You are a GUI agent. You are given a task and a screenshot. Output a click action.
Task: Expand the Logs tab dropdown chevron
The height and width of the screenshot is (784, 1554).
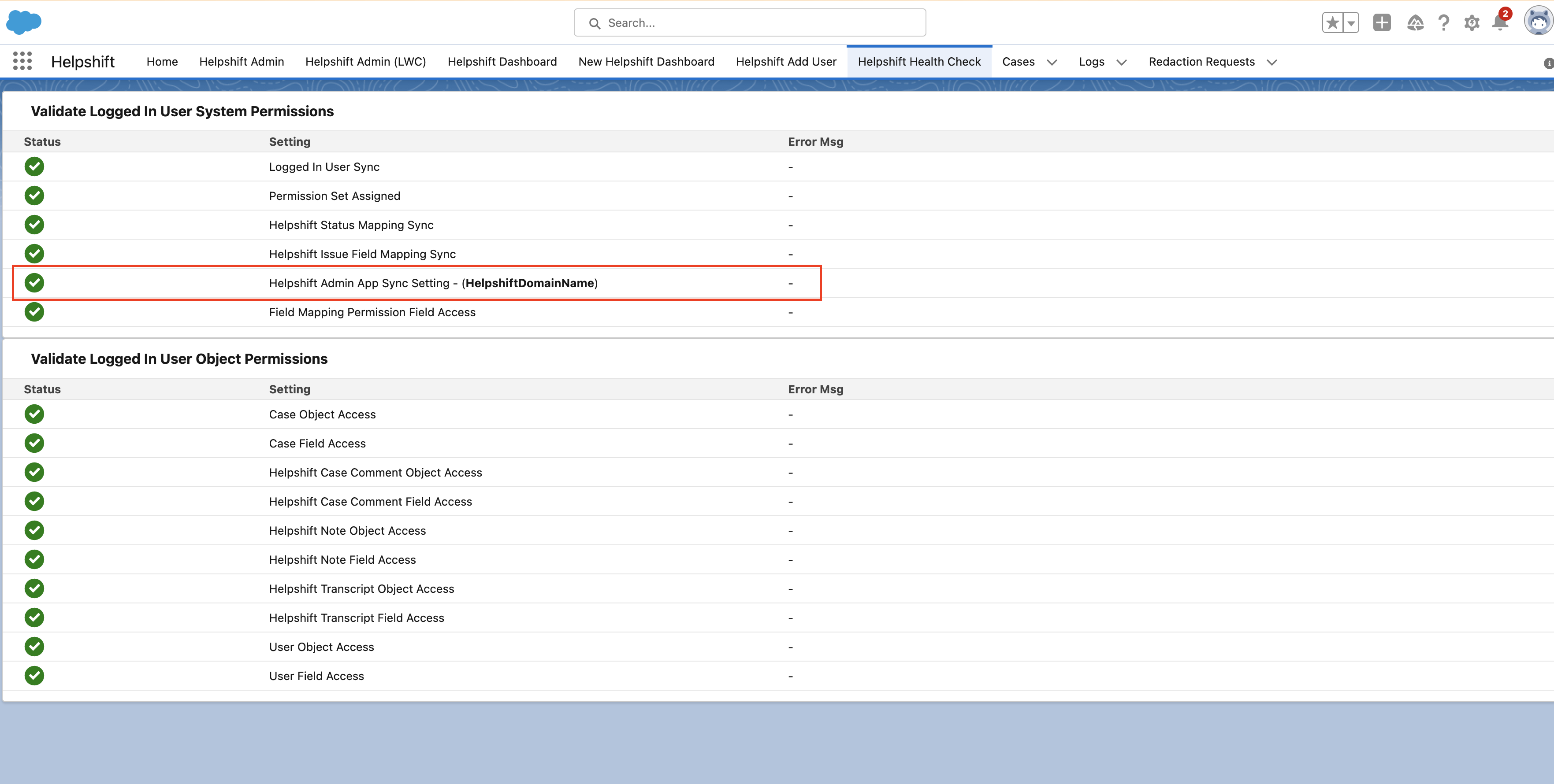(1122, 62)
